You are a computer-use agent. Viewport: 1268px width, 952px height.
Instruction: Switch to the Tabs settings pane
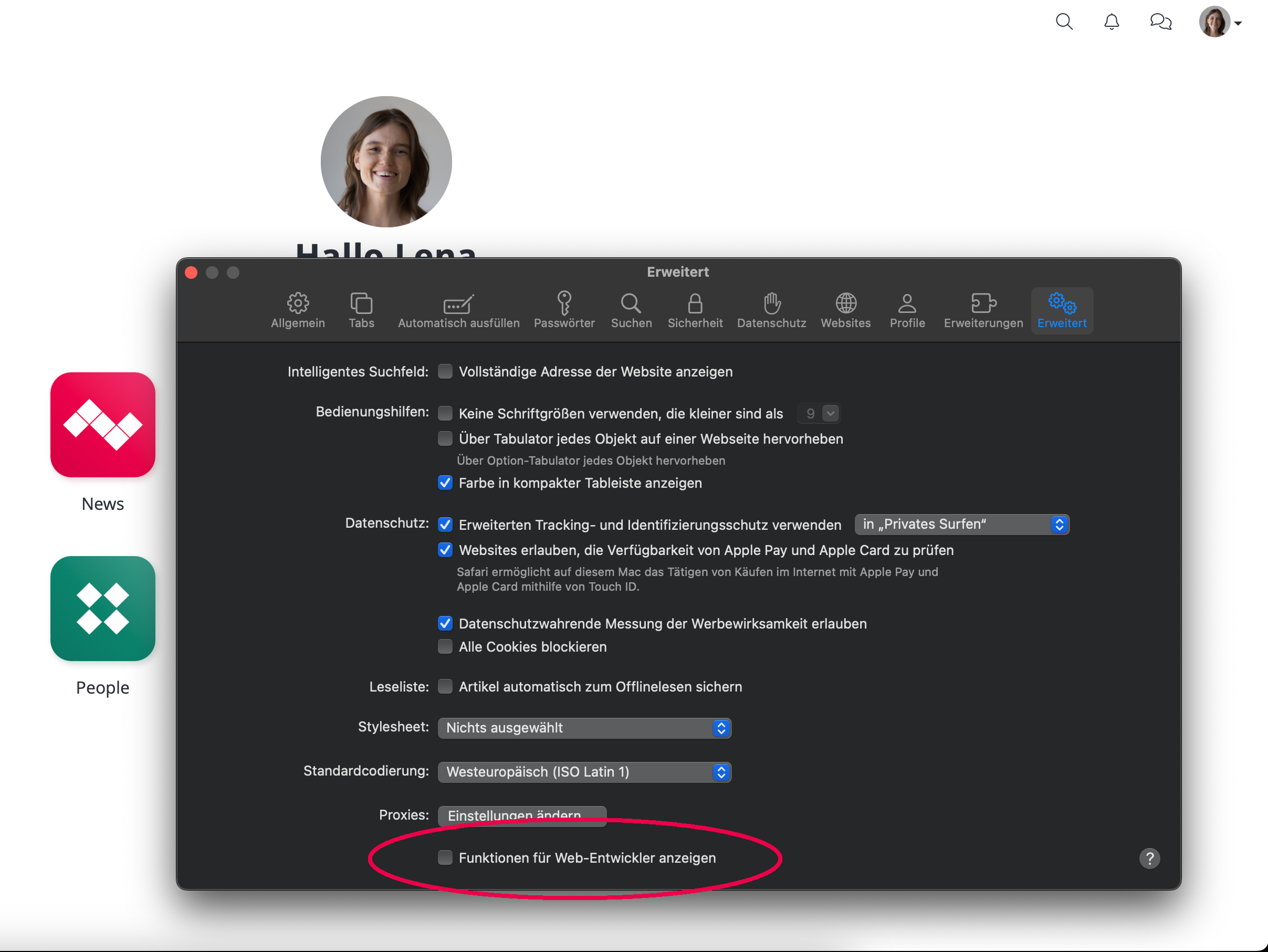(x=361, y=311)
